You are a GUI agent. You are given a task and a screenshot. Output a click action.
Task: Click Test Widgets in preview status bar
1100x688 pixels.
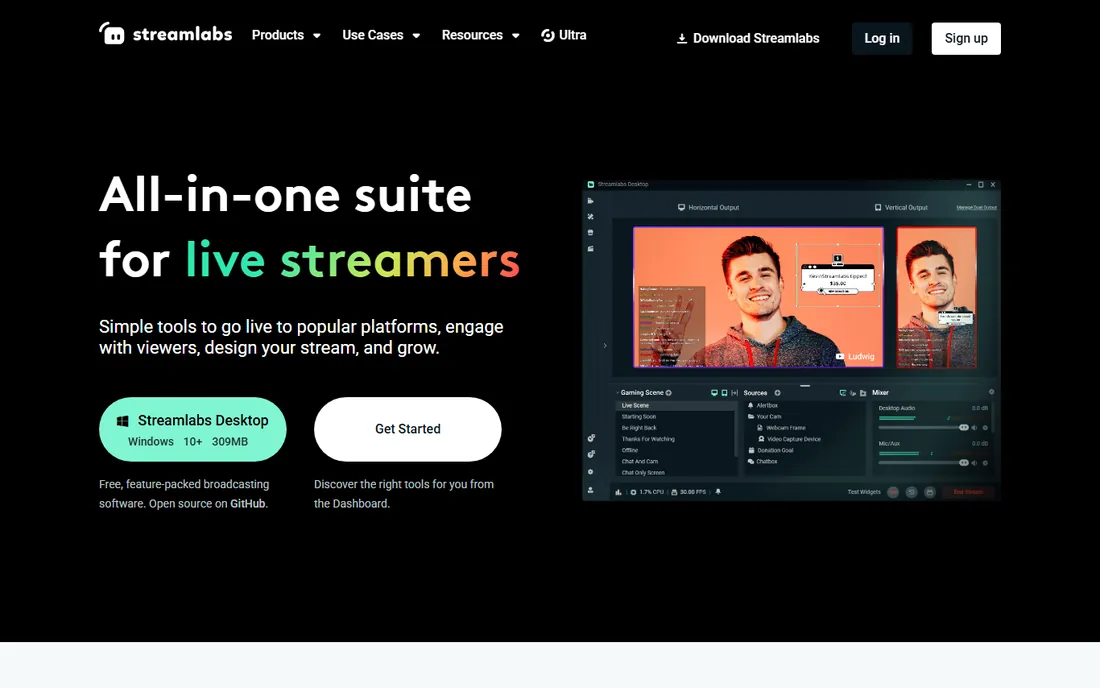point(864,492)
